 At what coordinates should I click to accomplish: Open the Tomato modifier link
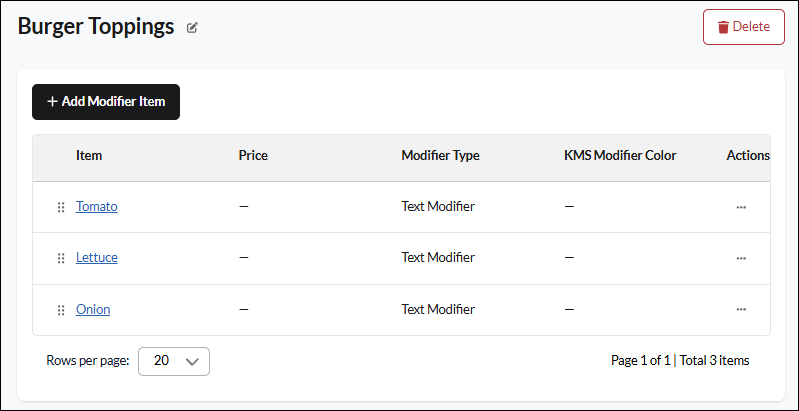pyautogui.click(x=97, y=206)
